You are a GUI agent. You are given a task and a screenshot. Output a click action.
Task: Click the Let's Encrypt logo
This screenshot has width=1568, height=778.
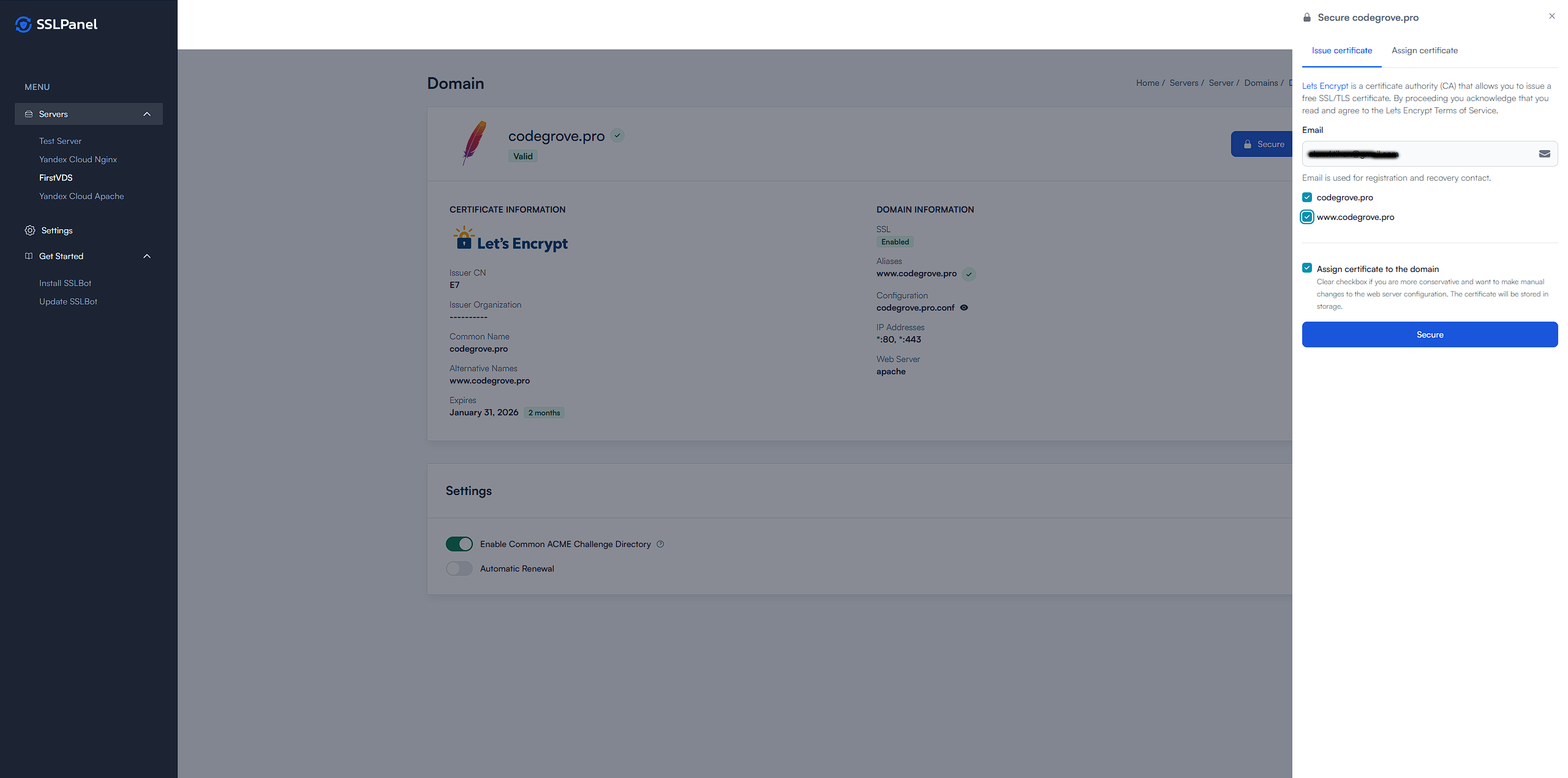510,239
